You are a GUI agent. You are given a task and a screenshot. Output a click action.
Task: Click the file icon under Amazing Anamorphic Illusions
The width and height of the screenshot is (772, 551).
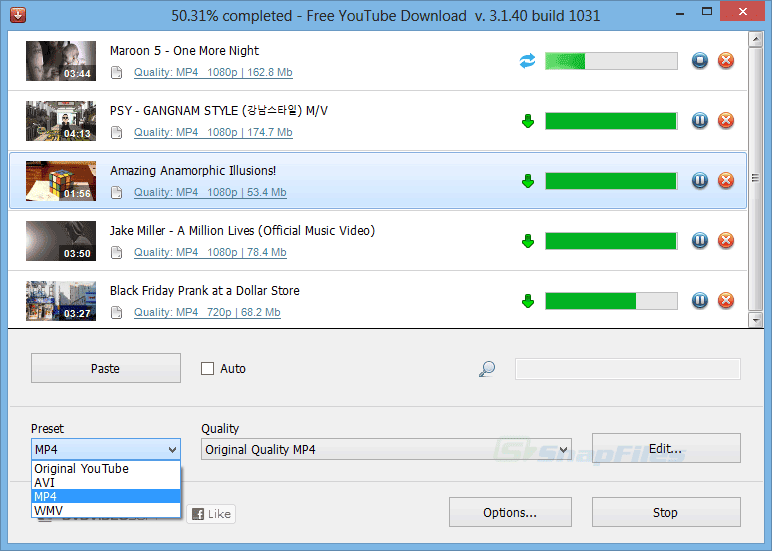coord(117,193)
